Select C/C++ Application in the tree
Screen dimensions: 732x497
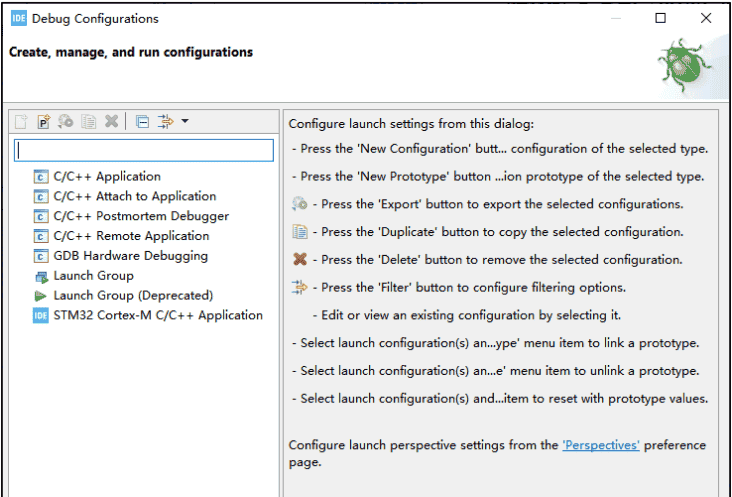[106, 176]
